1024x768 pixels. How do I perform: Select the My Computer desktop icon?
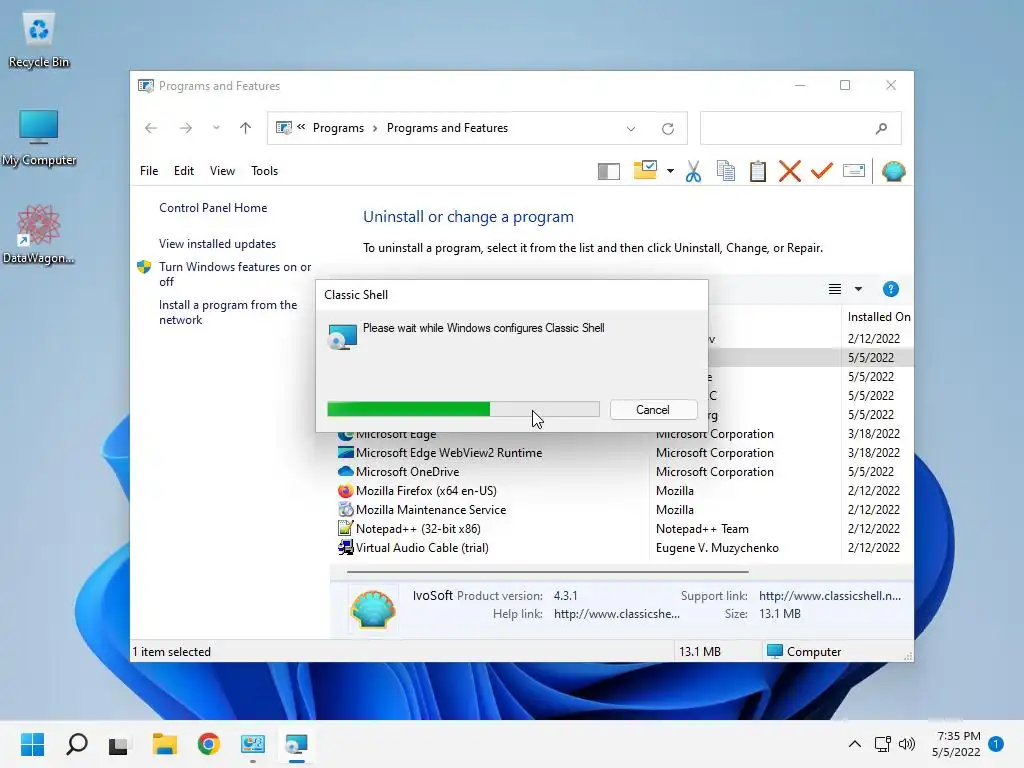click(39, 137)
